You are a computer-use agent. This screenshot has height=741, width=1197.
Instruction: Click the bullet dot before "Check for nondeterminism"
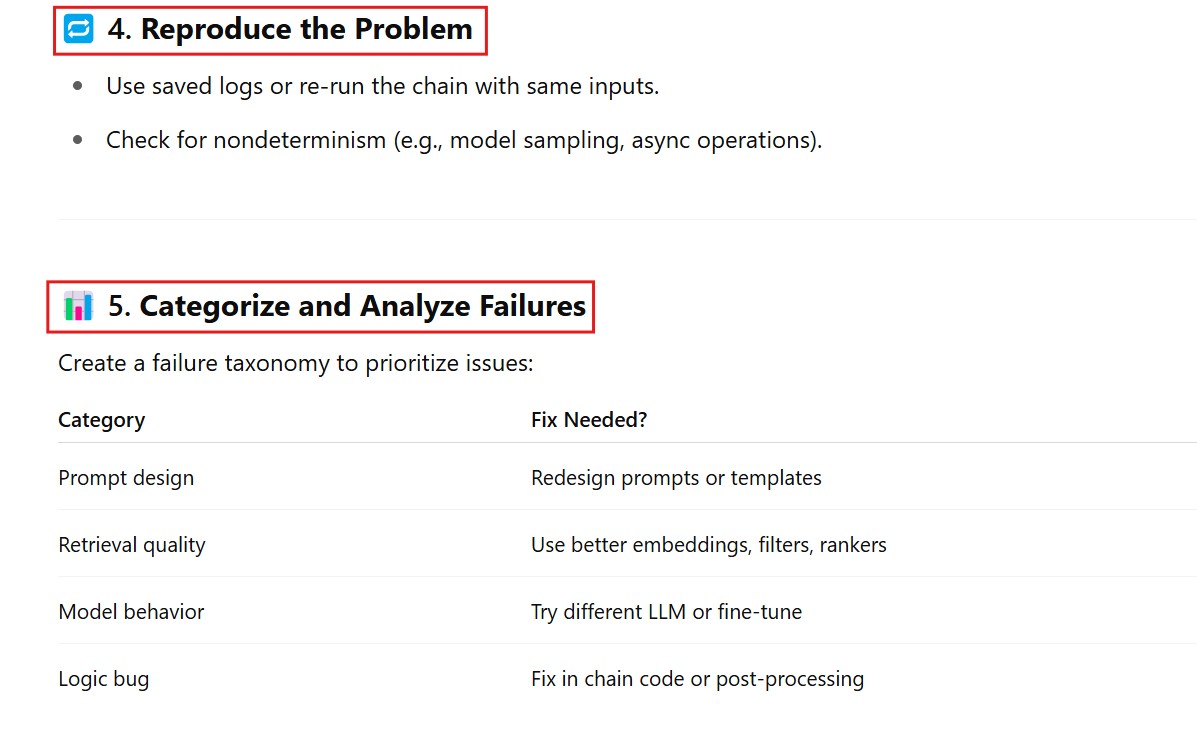[x=78, y=140]
